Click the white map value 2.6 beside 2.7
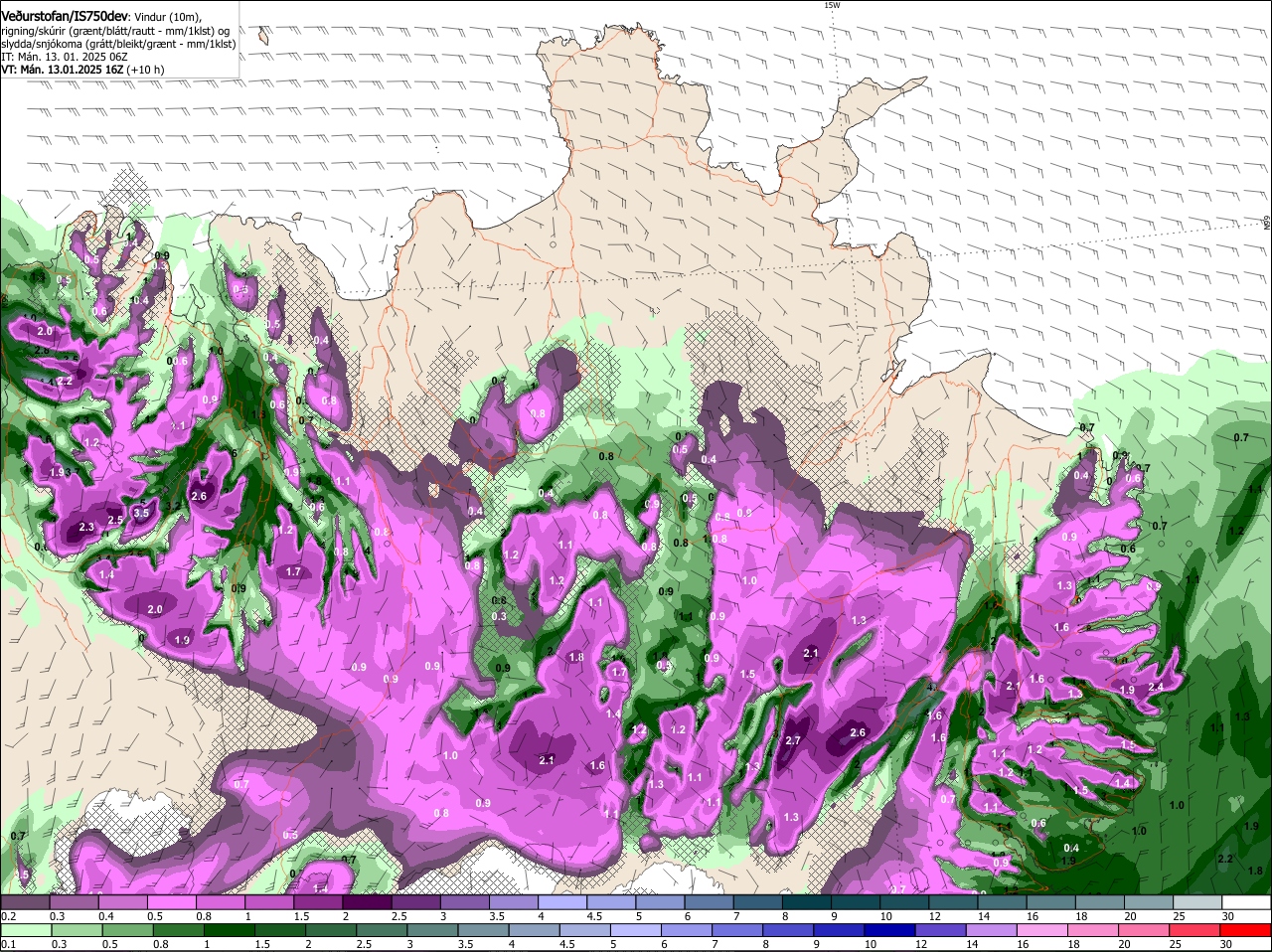Image resolution: width=1272 pixels, height=952 pixels. click(859, 732)
